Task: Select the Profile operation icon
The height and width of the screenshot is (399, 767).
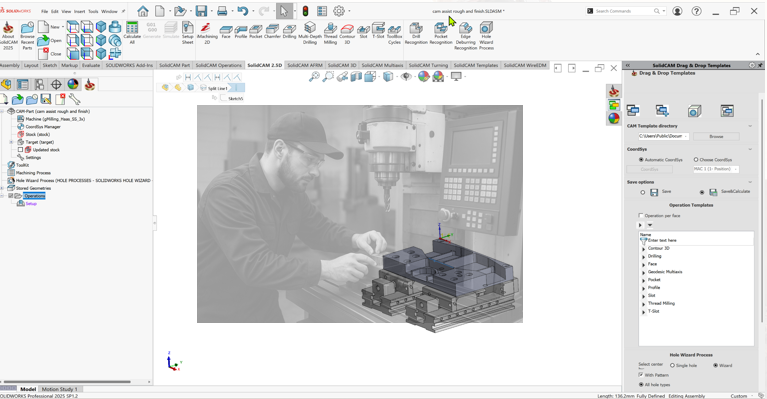Action: pos(241,32)
